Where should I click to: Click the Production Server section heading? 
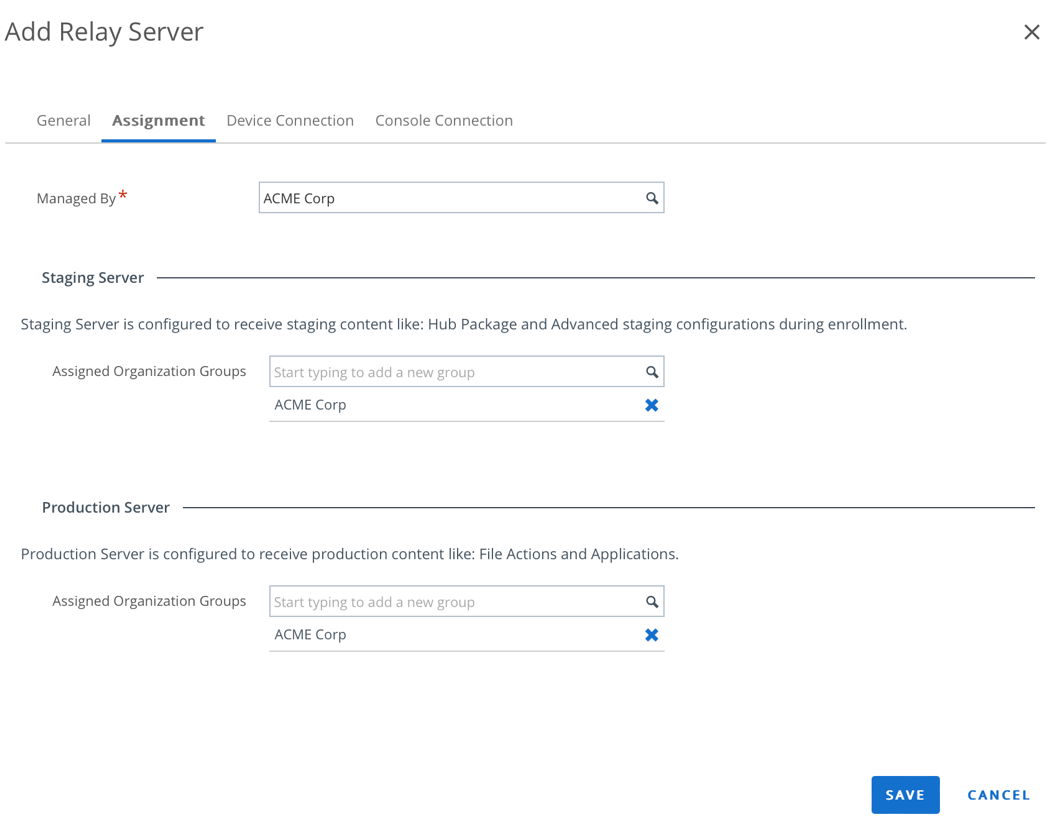[106, 508]
